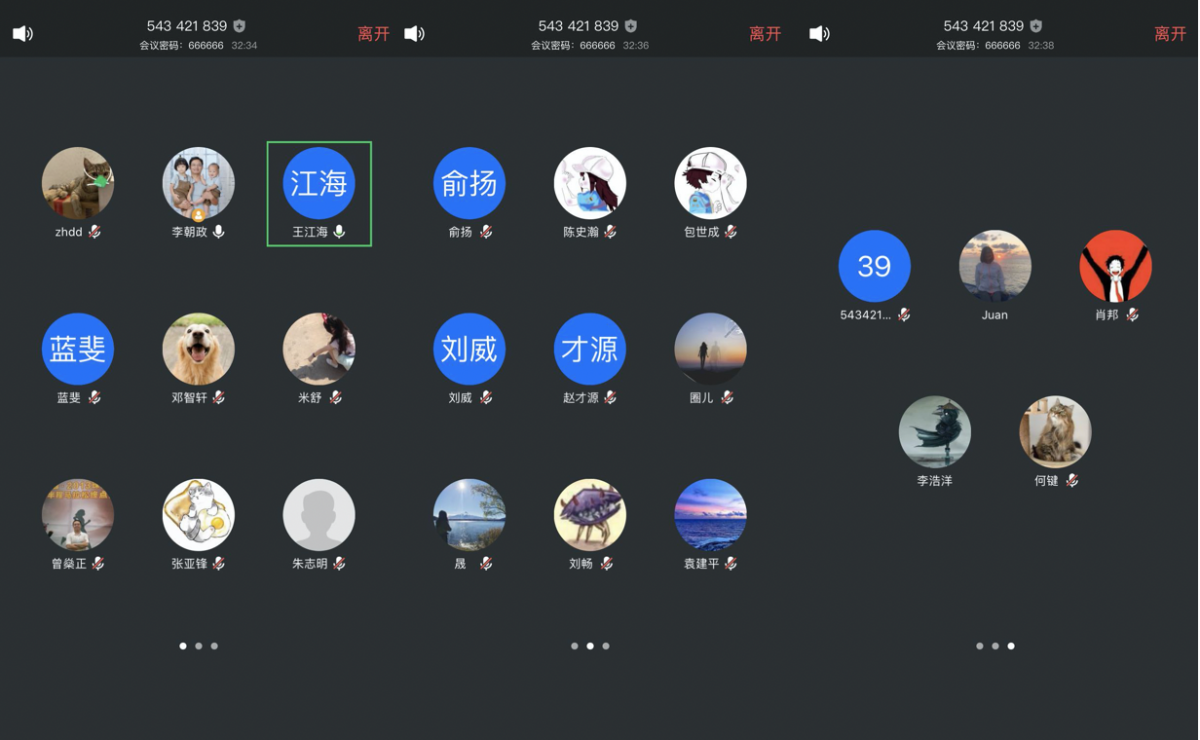
Task: Click the meeting ID text beside timer 32:36
Action: 578,26
